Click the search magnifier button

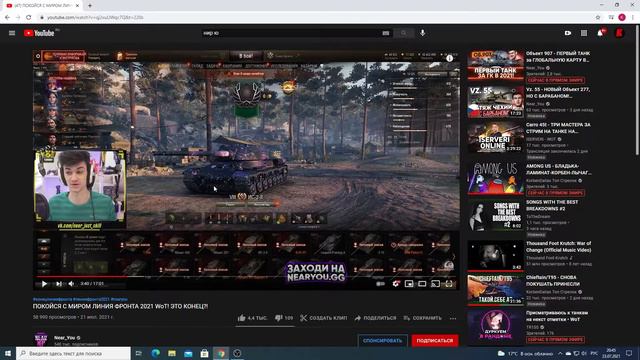point(404,33)
